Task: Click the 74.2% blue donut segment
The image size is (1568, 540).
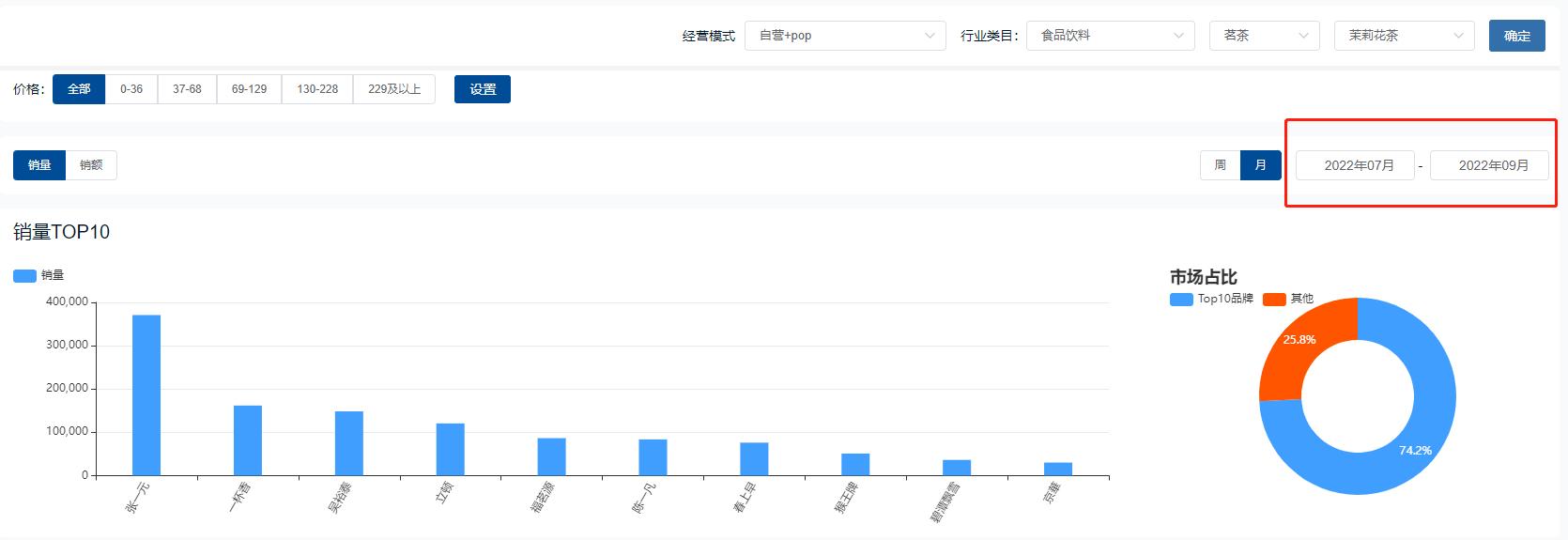Action: point(1416,450)
